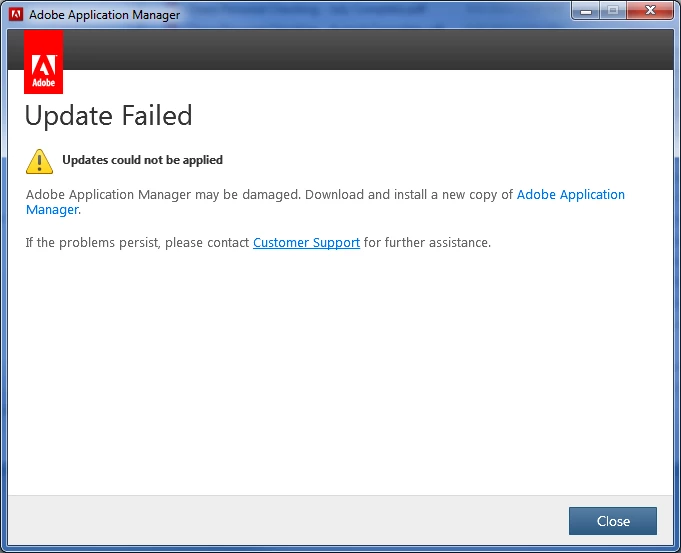
Task: Select the 'Update Failed' heading
Action: click(x=109, y=116)
